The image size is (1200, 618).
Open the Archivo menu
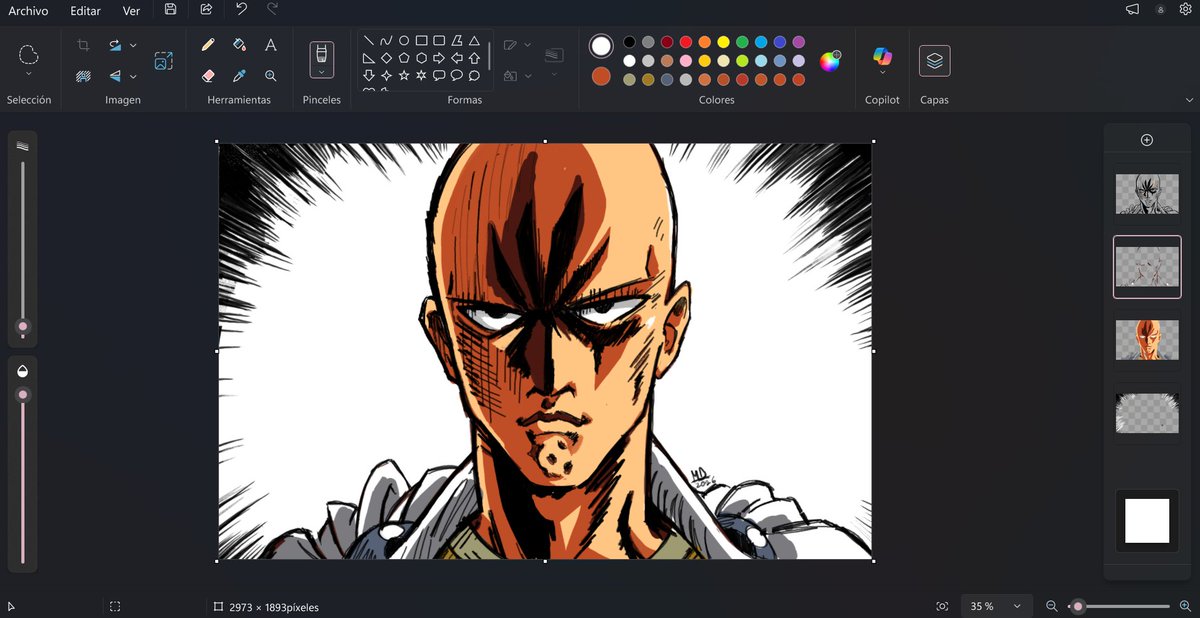click(x=28, y=11)
